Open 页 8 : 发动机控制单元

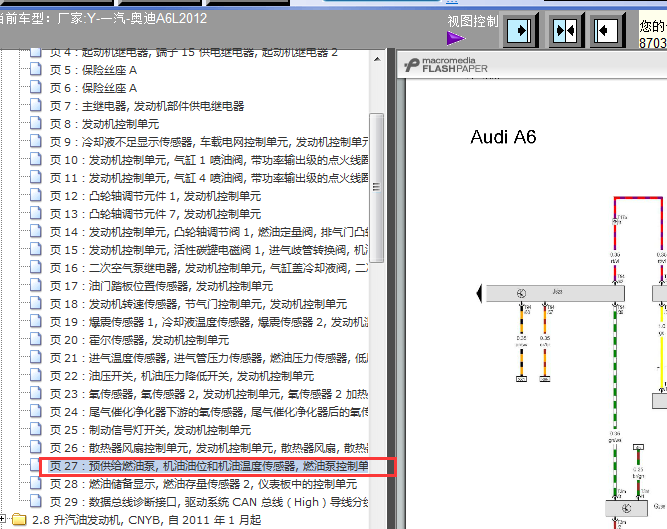point(104,124)
